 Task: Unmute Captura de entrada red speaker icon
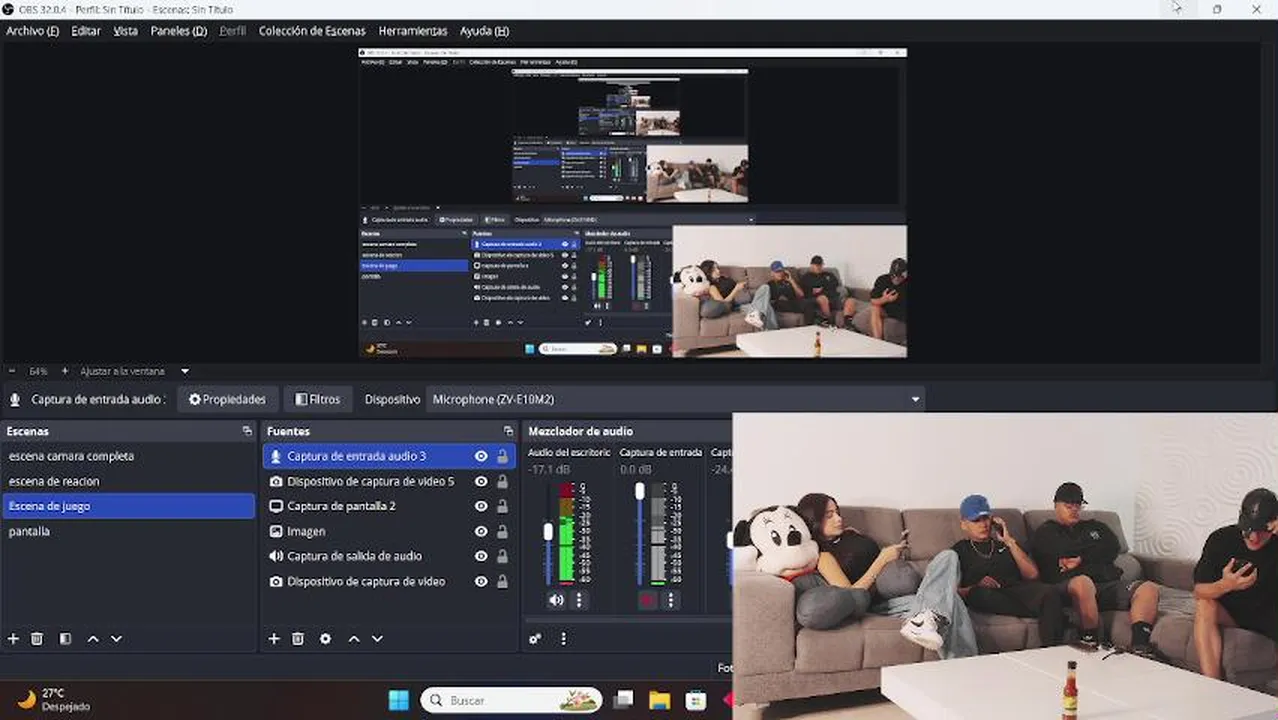(648, 600)
